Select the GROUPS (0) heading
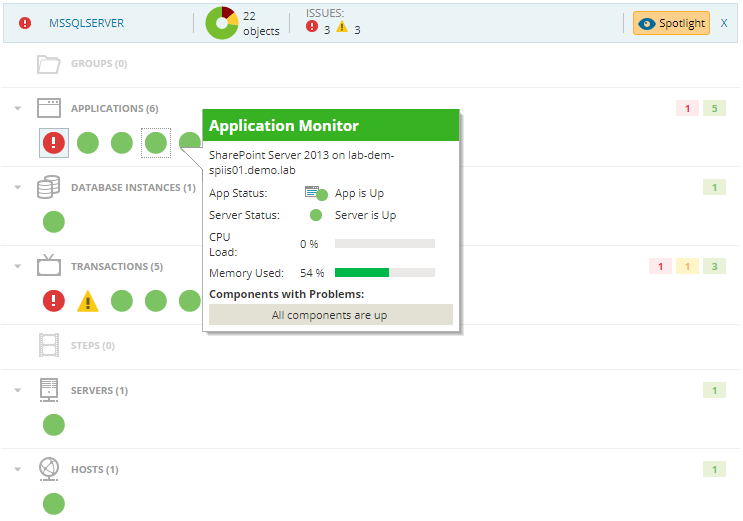The height and width of the screenshot is (521, 743). [99, 64]
